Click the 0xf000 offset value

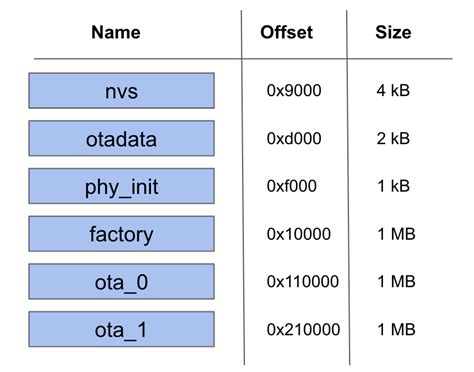(x=292, y=186)
